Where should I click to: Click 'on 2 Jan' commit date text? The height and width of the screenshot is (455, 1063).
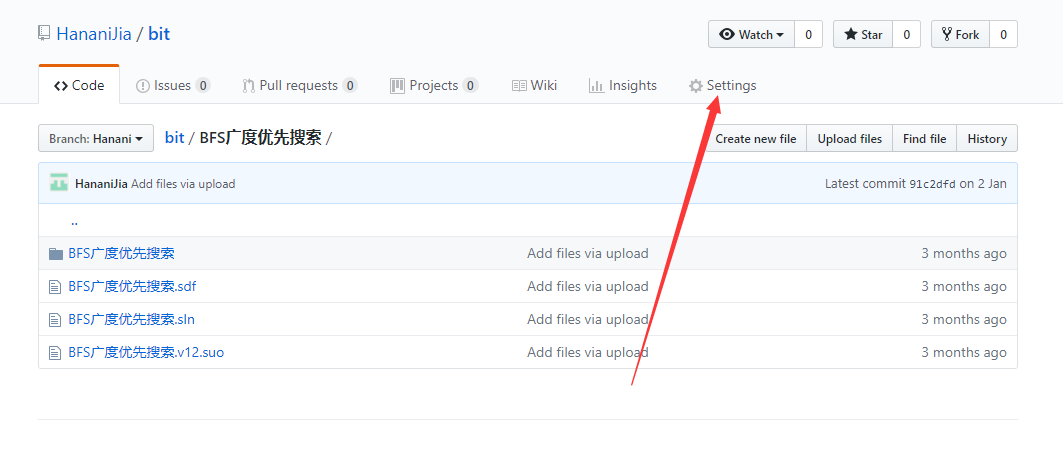click(982, 184)
